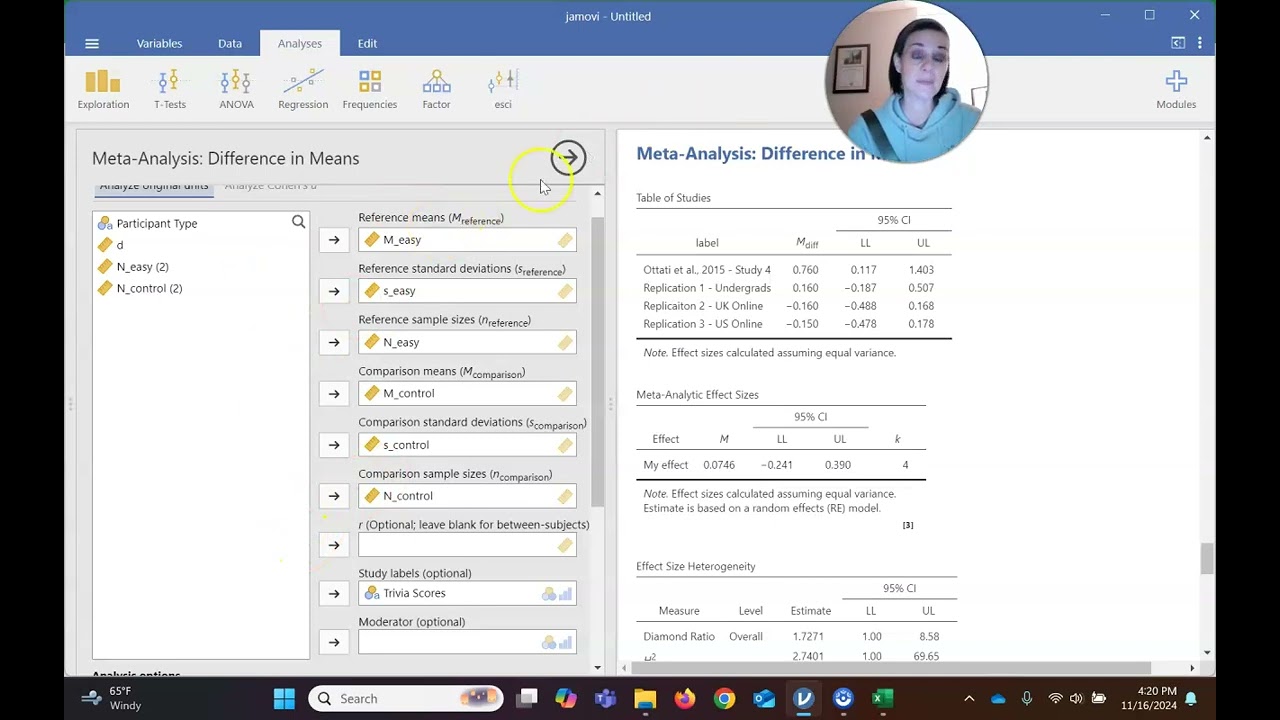Select the Analyze original units tab
This screenshot has height=720, width=1280.
(x=154, y=186)
